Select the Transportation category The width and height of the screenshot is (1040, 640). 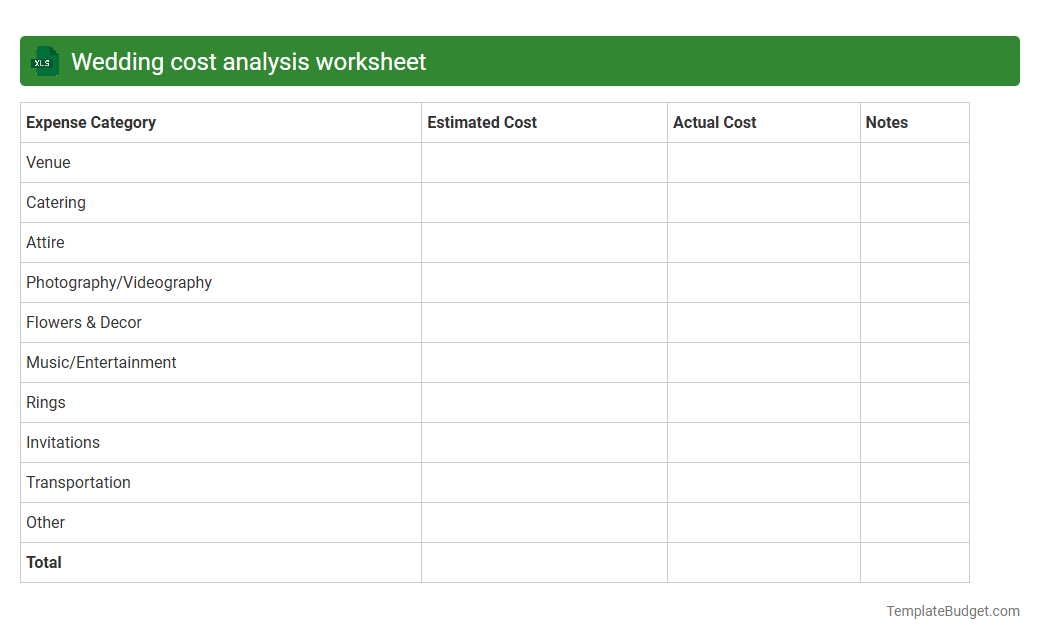coord(78,482)
